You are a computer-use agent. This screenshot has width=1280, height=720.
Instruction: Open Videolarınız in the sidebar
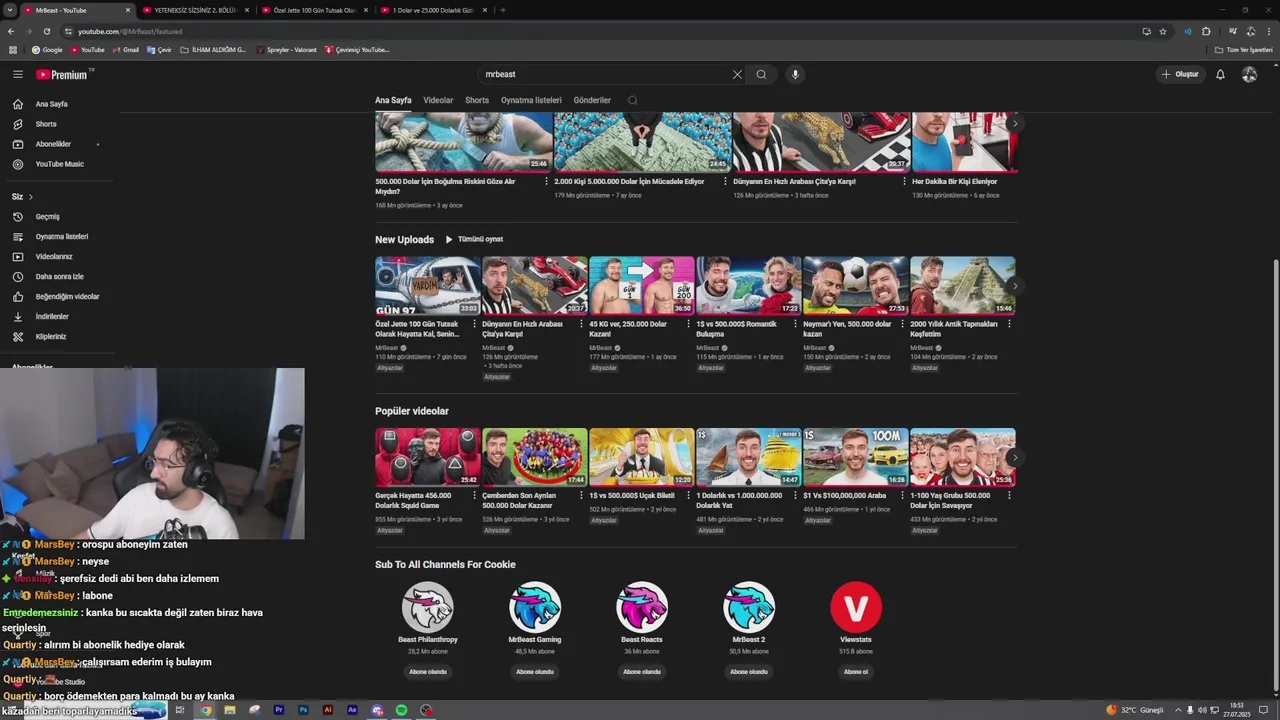[54, 257]
